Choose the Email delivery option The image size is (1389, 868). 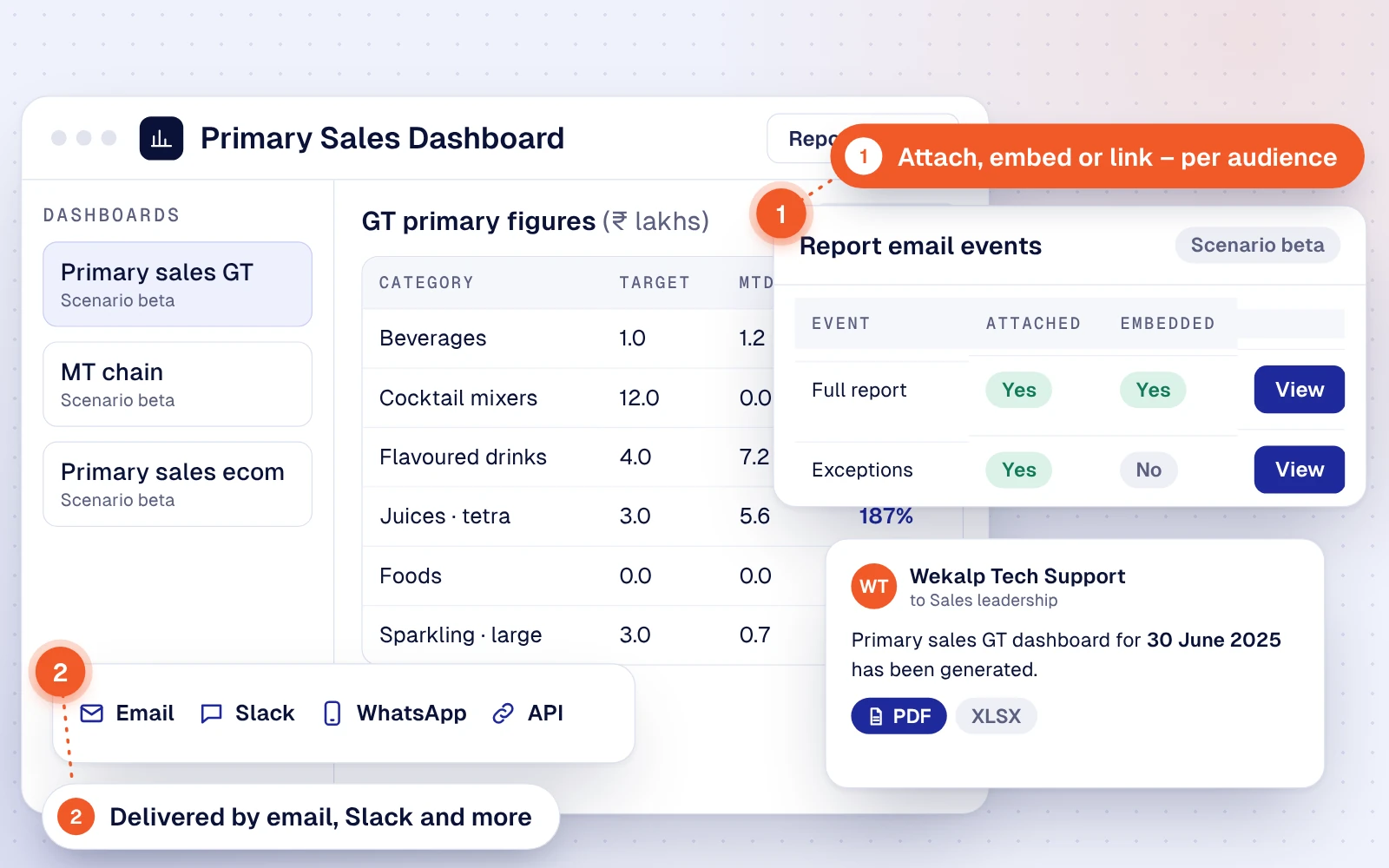click(128, 713)
